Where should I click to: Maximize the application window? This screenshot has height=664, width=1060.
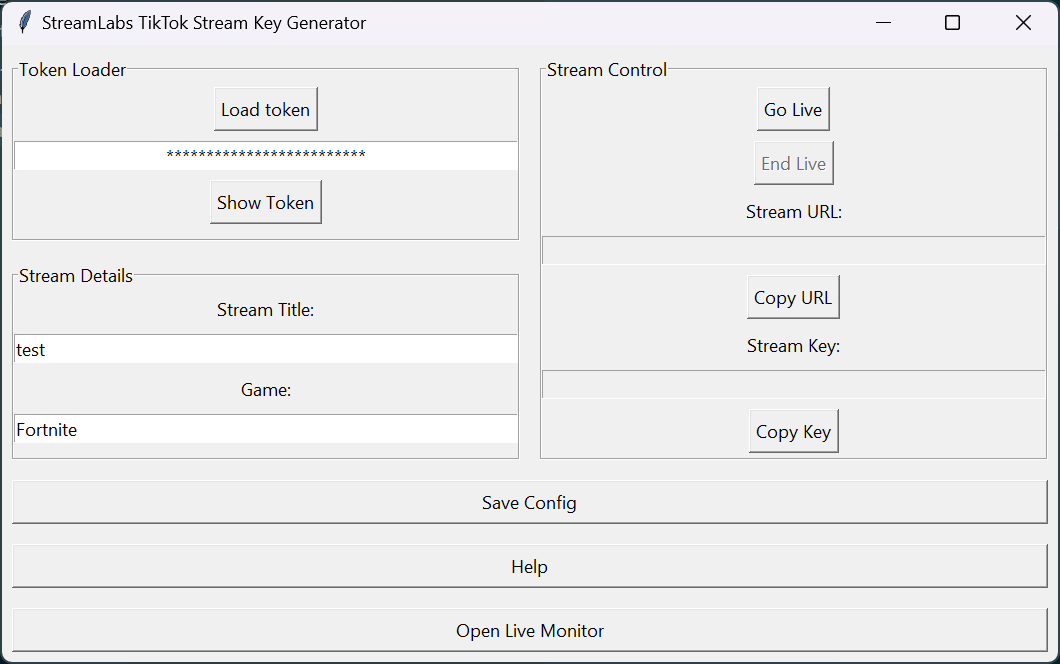(x=952, y=22)
